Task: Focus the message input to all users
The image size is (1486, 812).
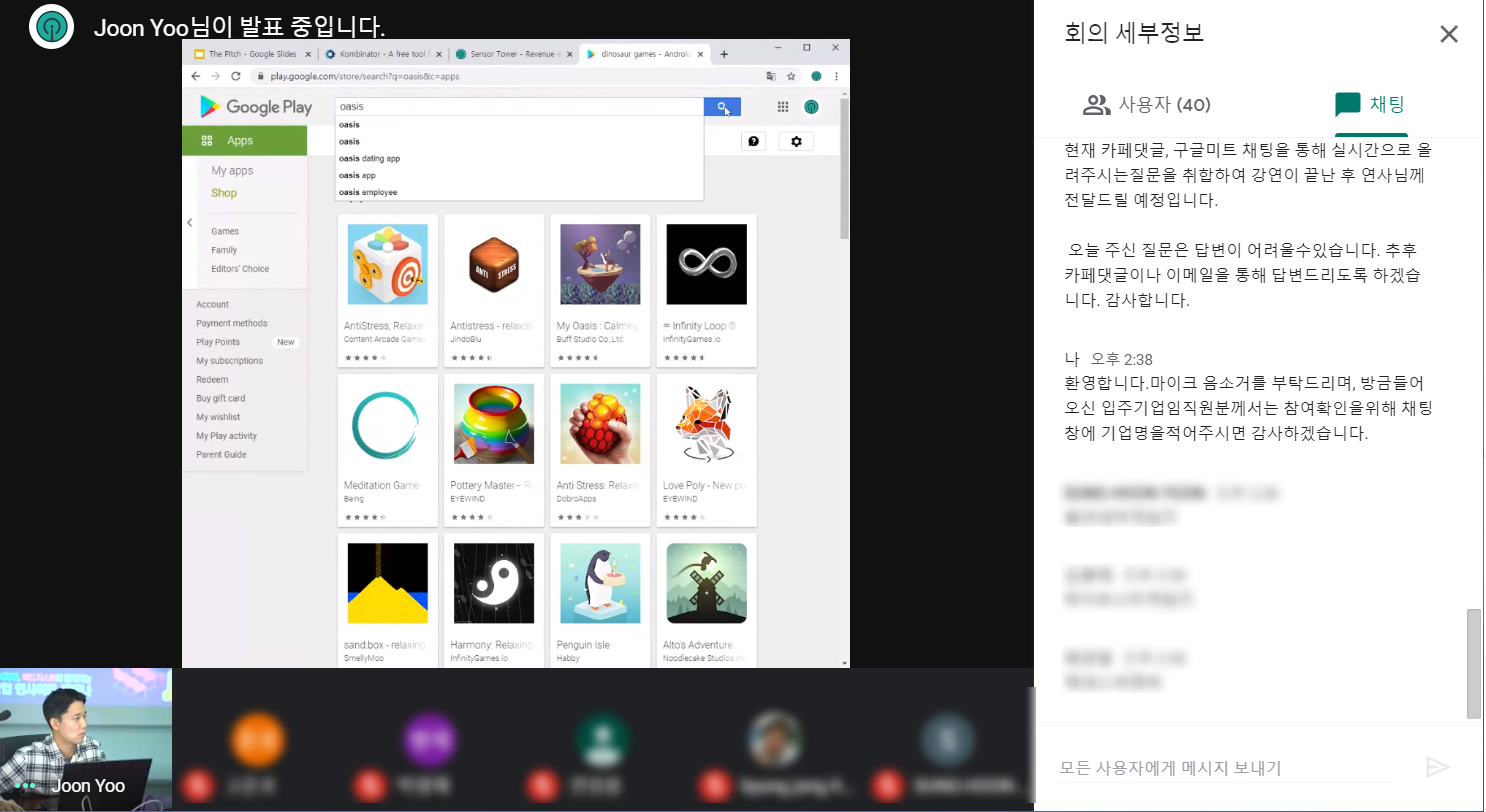Action: [1226, 768]
